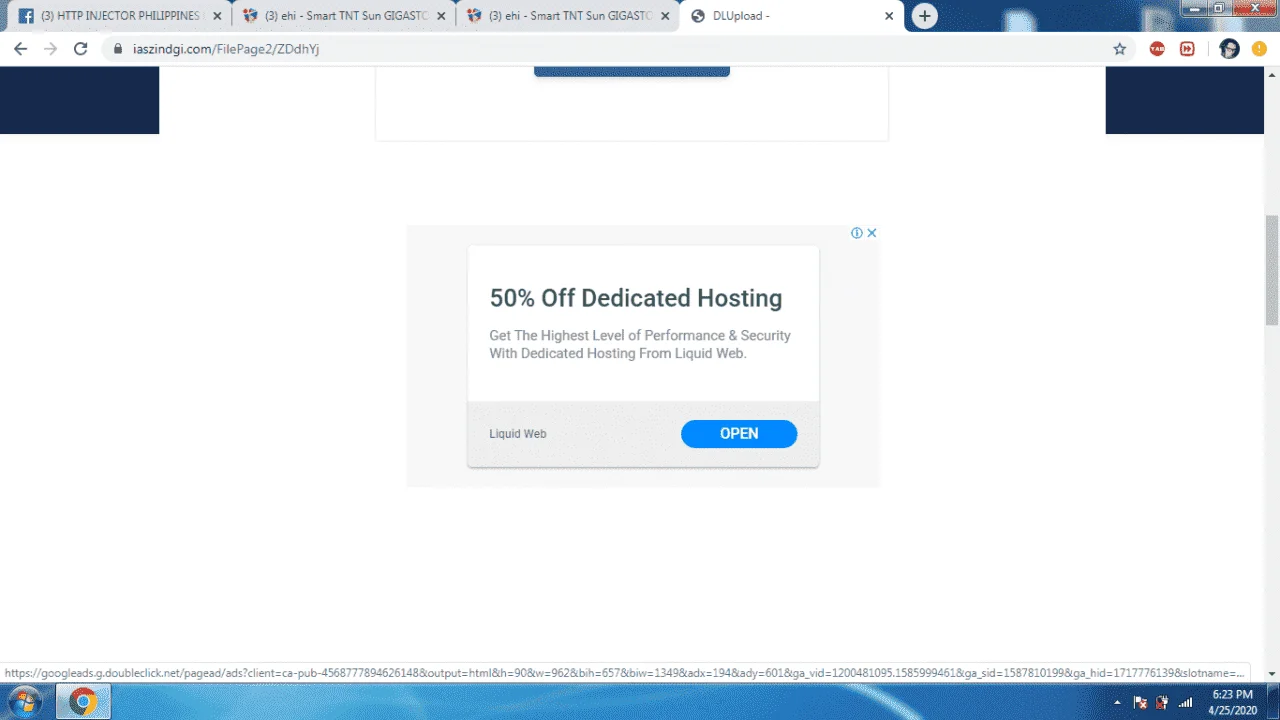Click the Liquid Web advertiser label
The image size is (1280, 720).
[x=517, y=434]
